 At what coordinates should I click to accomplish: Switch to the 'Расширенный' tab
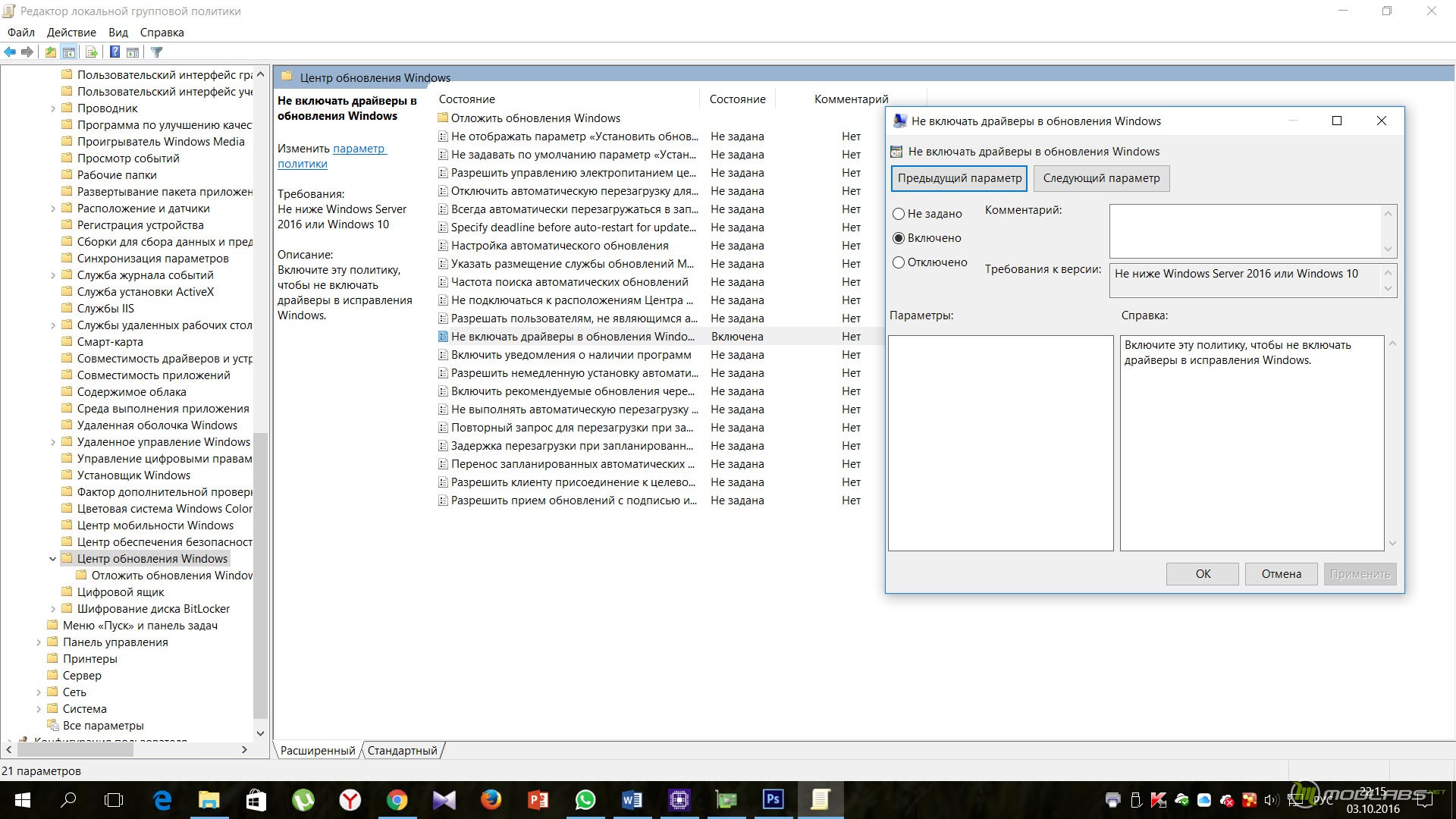[317, 751]
